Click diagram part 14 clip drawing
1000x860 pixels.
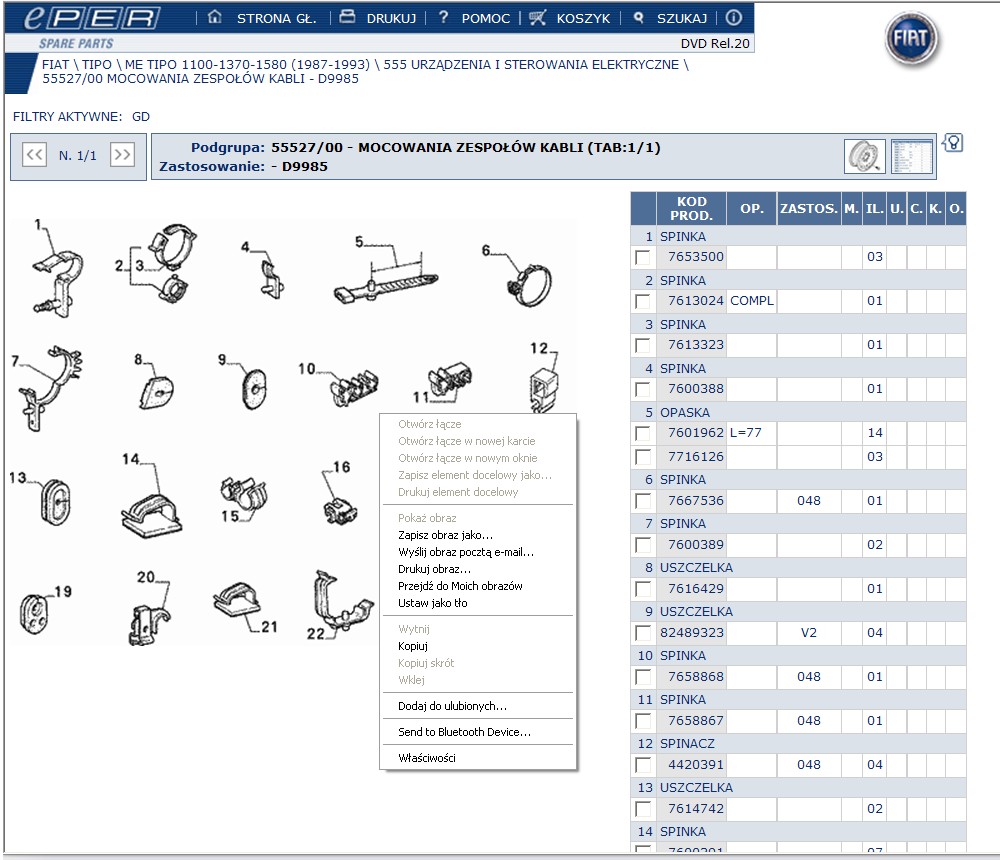pyautogui.click(x=152, y=514)
